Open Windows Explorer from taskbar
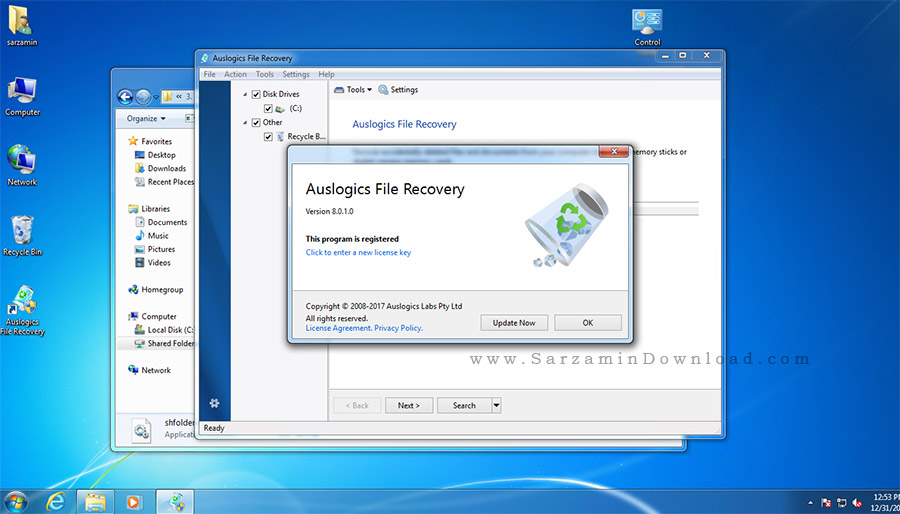Image resolution: width=900 pixels, height=514 pixels. [95, 501]
